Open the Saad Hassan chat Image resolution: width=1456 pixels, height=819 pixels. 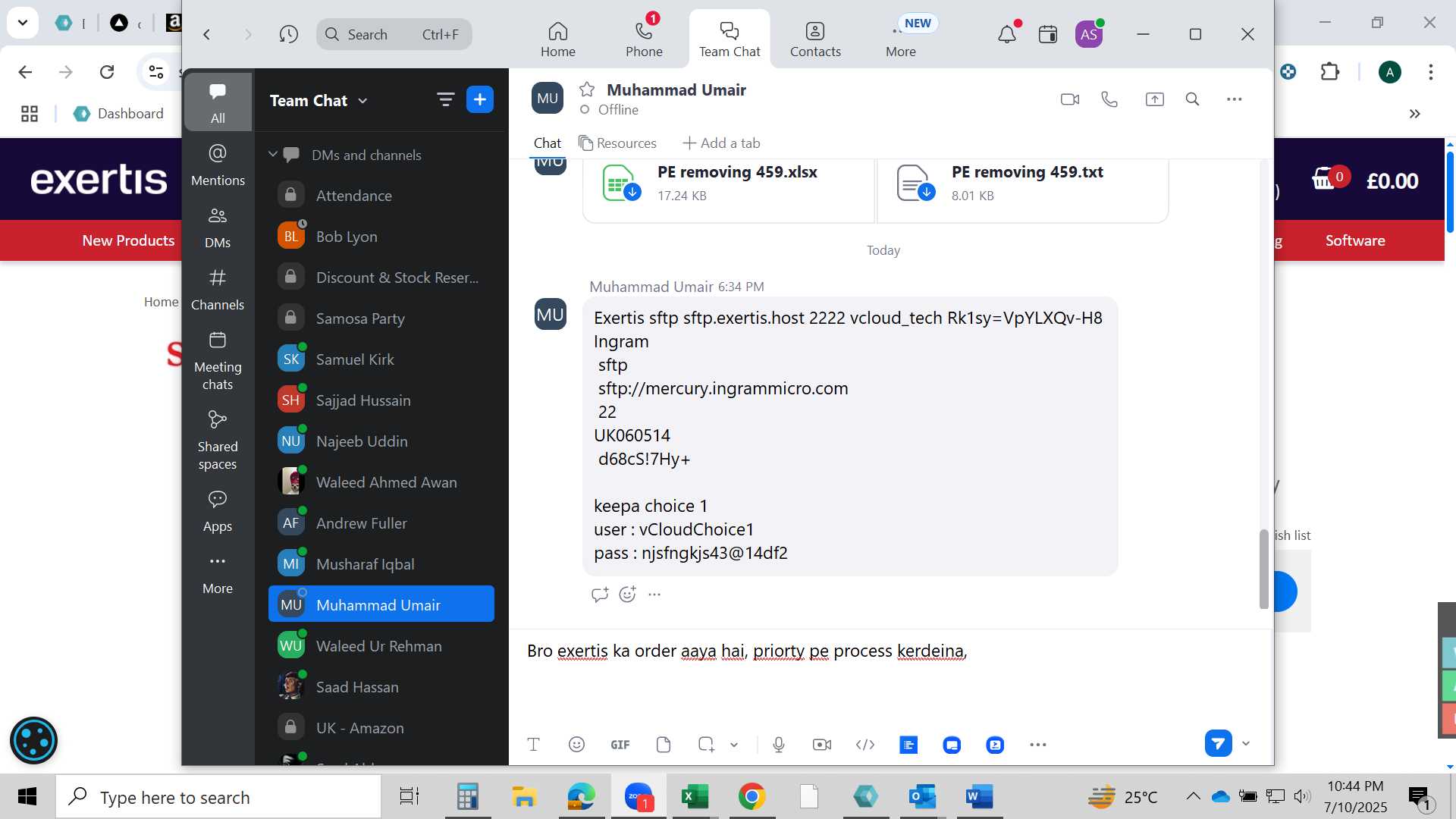(381, 687)
